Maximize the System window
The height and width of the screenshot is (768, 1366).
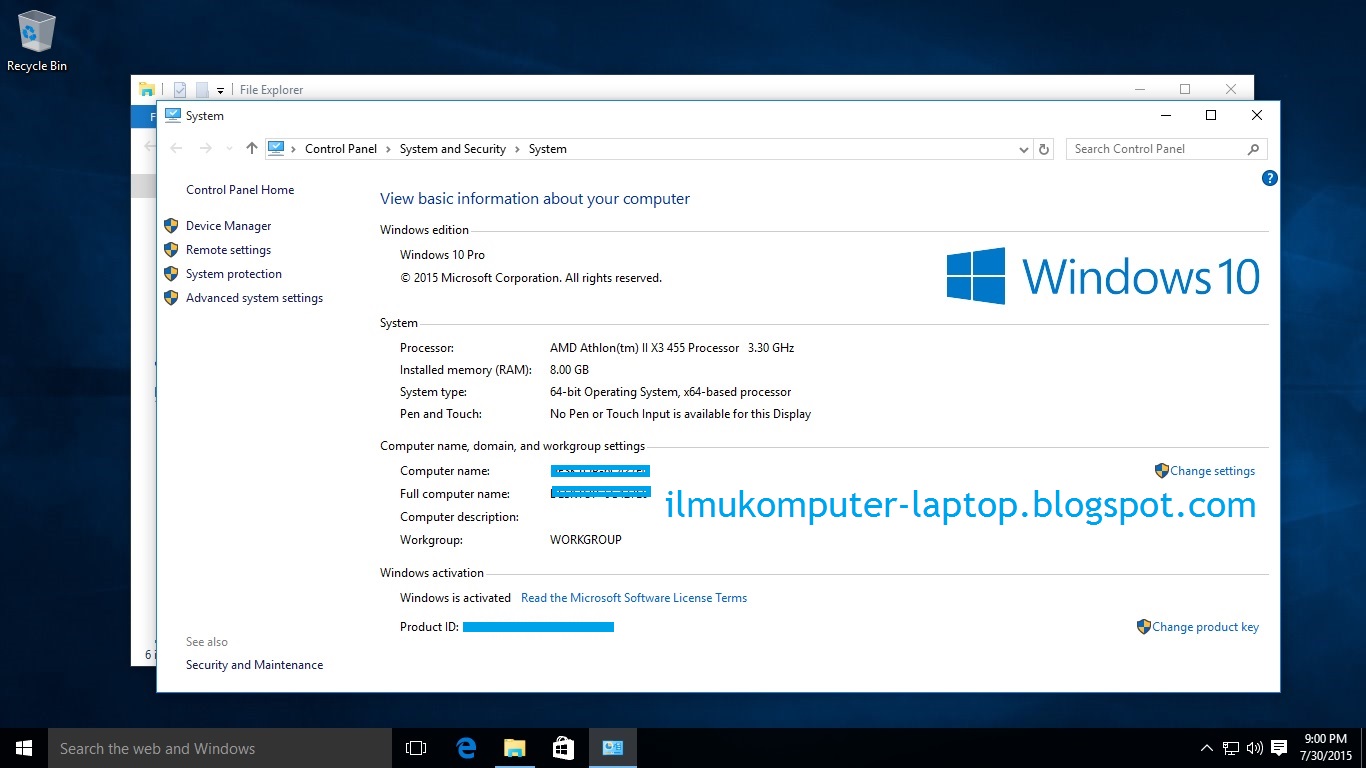click(x=1211, y=115)
